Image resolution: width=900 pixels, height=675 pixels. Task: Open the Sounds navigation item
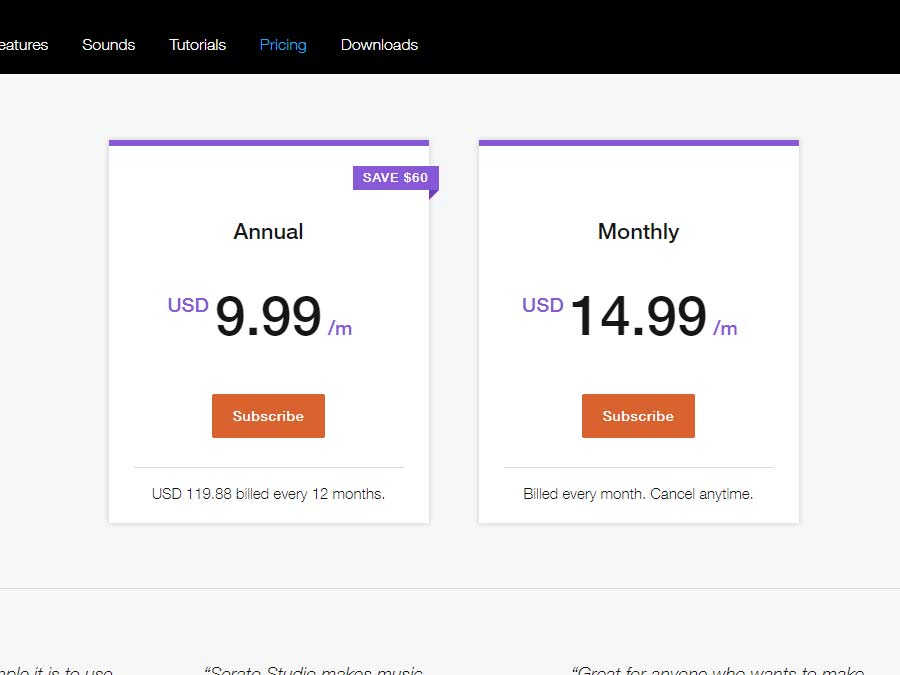(x=108, y=45)
